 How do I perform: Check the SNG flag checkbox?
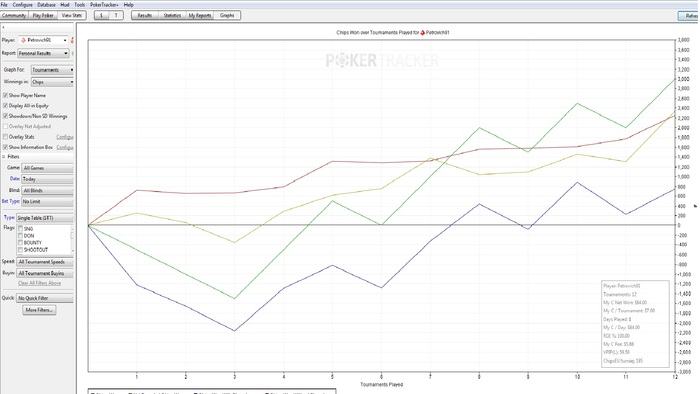[x=20, y=228]
